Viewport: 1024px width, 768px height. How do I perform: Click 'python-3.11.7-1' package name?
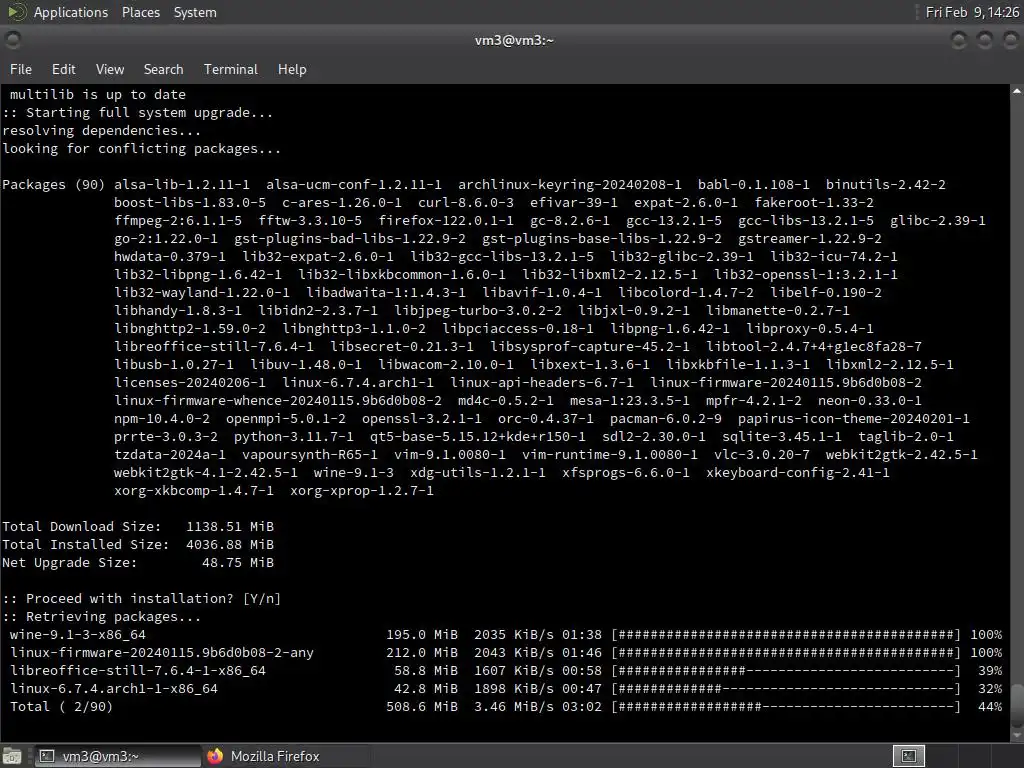294,437
